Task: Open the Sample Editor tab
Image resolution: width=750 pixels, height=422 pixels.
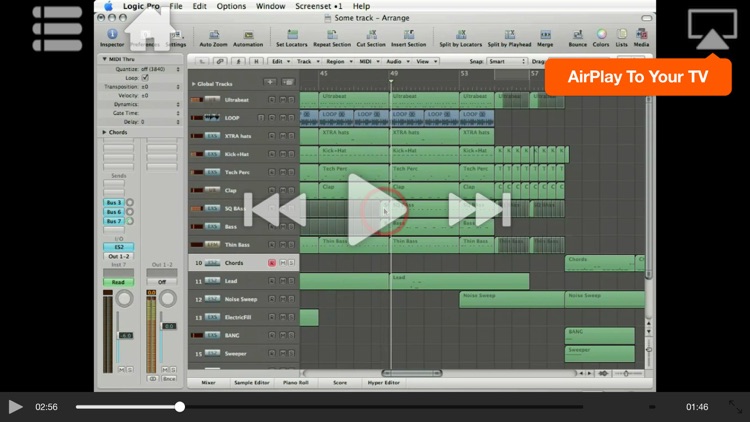Action: 252,383
